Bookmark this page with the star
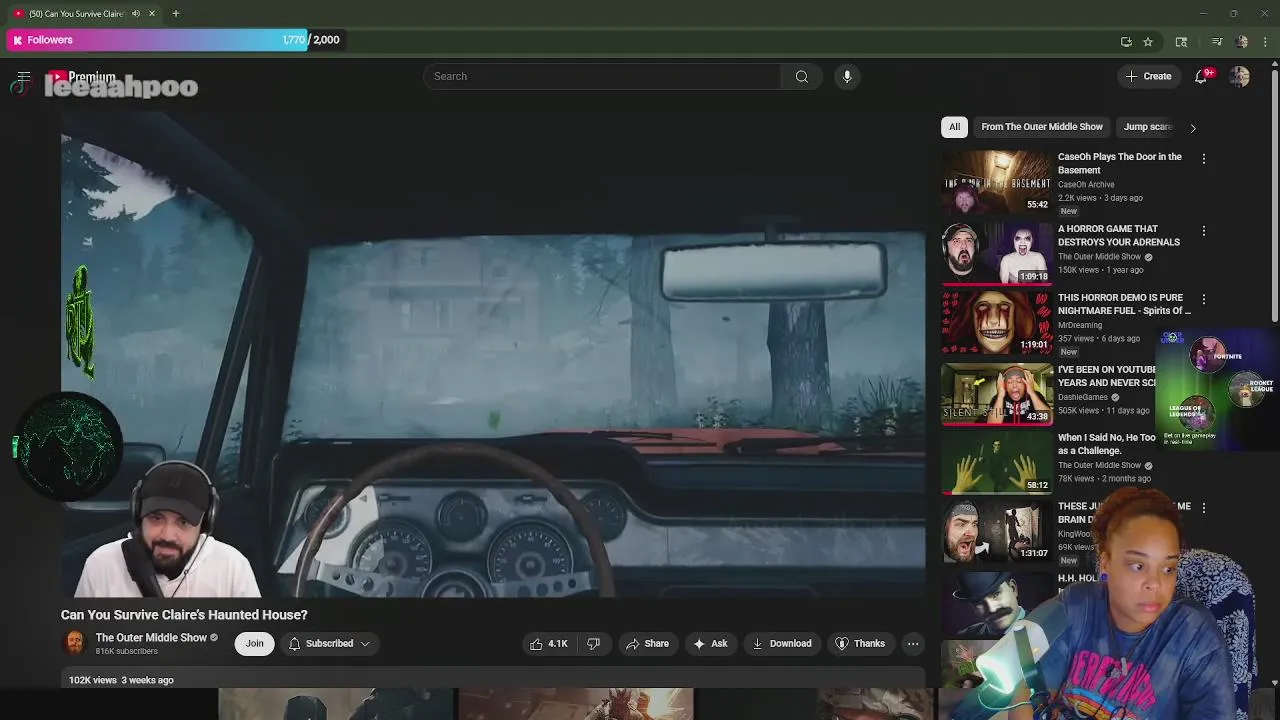 click(x=1148, y=41)
